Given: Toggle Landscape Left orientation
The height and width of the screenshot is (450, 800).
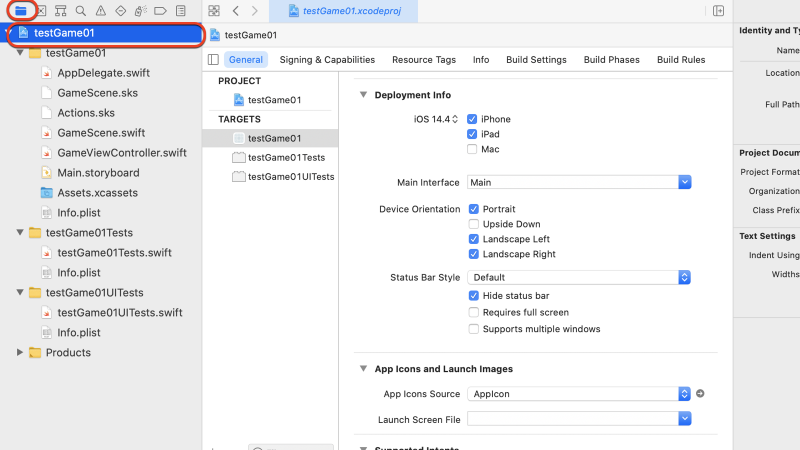Looking at the screenshot, I should (473, 239).
